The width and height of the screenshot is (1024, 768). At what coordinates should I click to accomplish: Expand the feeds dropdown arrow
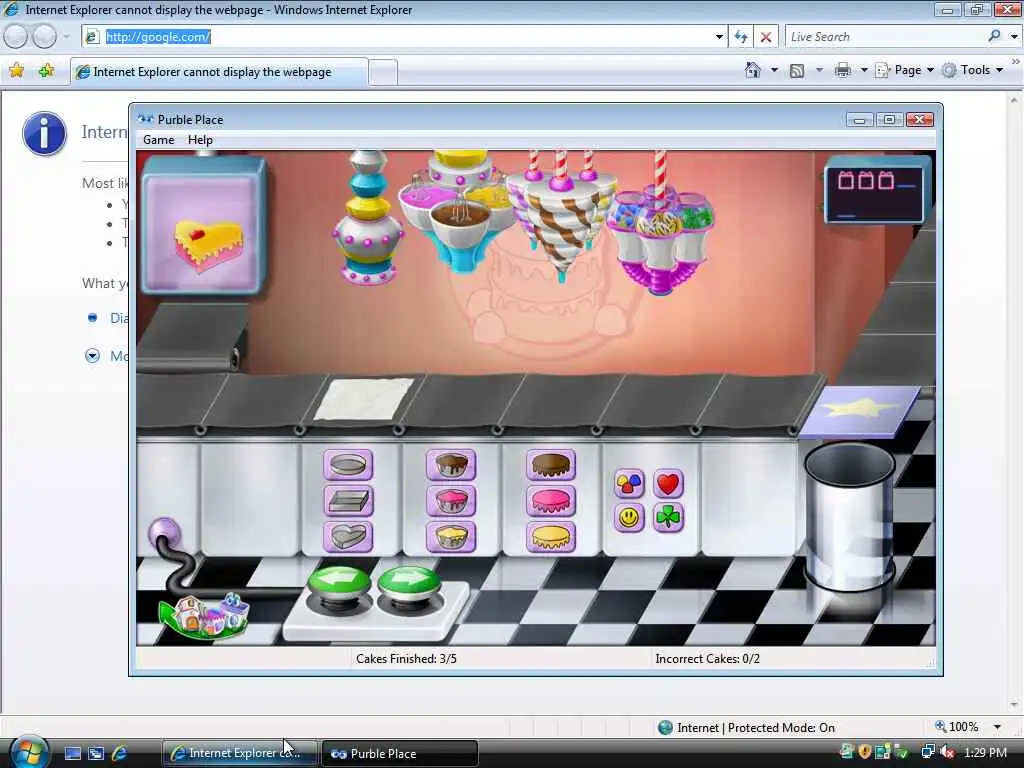point(819,70)
